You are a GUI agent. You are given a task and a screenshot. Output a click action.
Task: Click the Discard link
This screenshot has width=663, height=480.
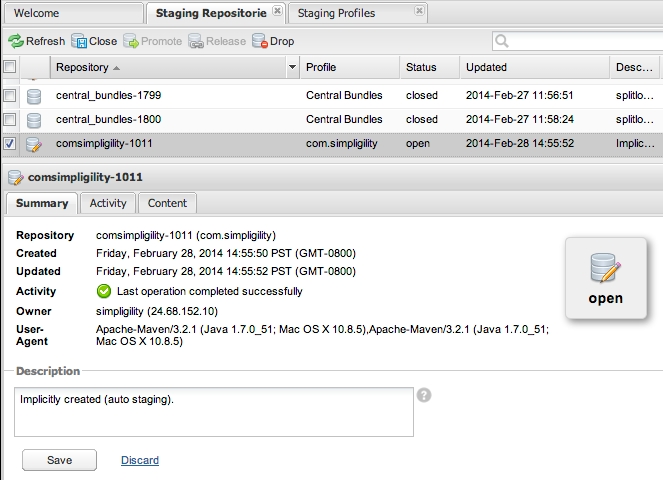pyautogui.click(x=139, y=460)
